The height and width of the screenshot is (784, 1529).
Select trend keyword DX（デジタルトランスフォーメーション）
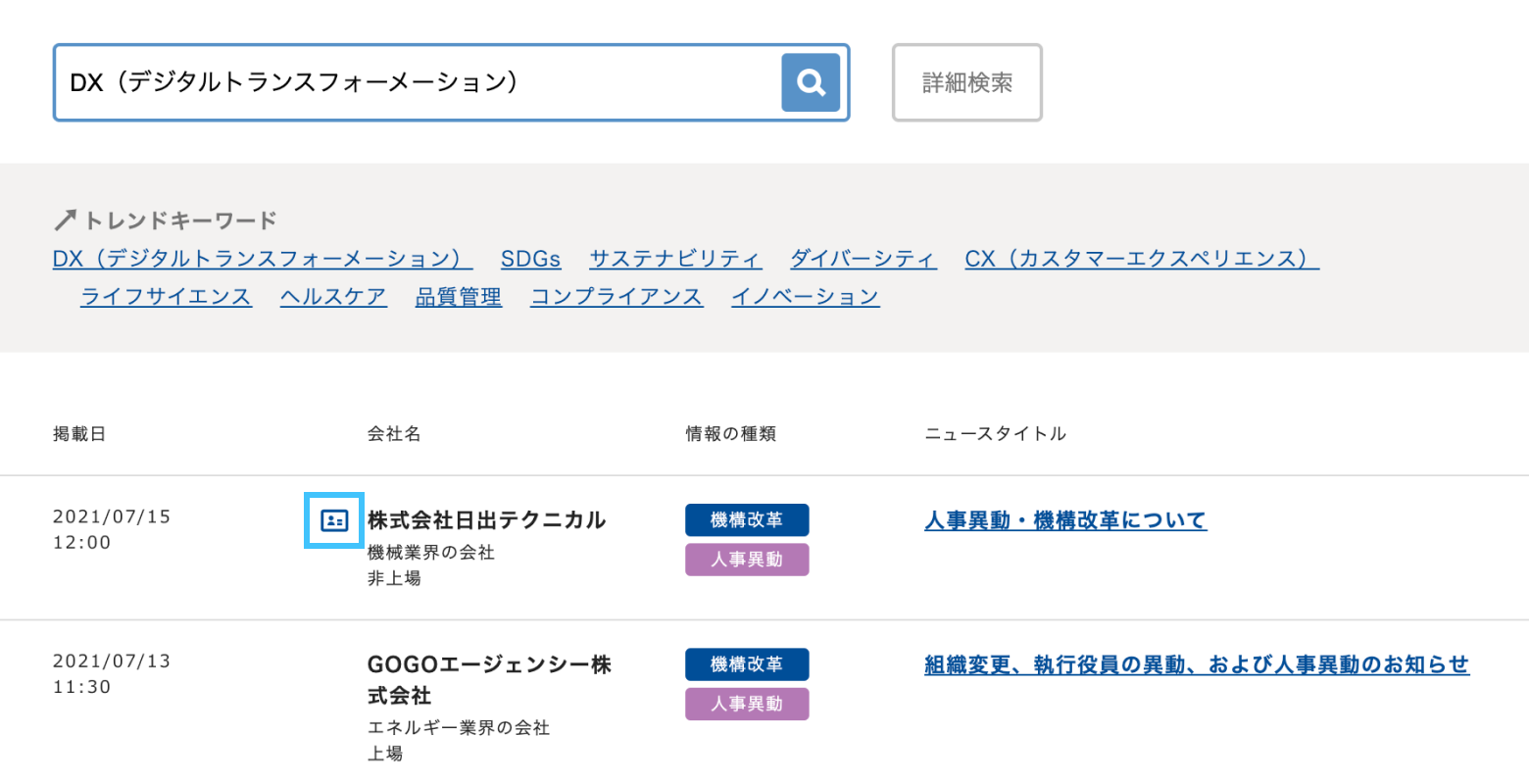263,259
